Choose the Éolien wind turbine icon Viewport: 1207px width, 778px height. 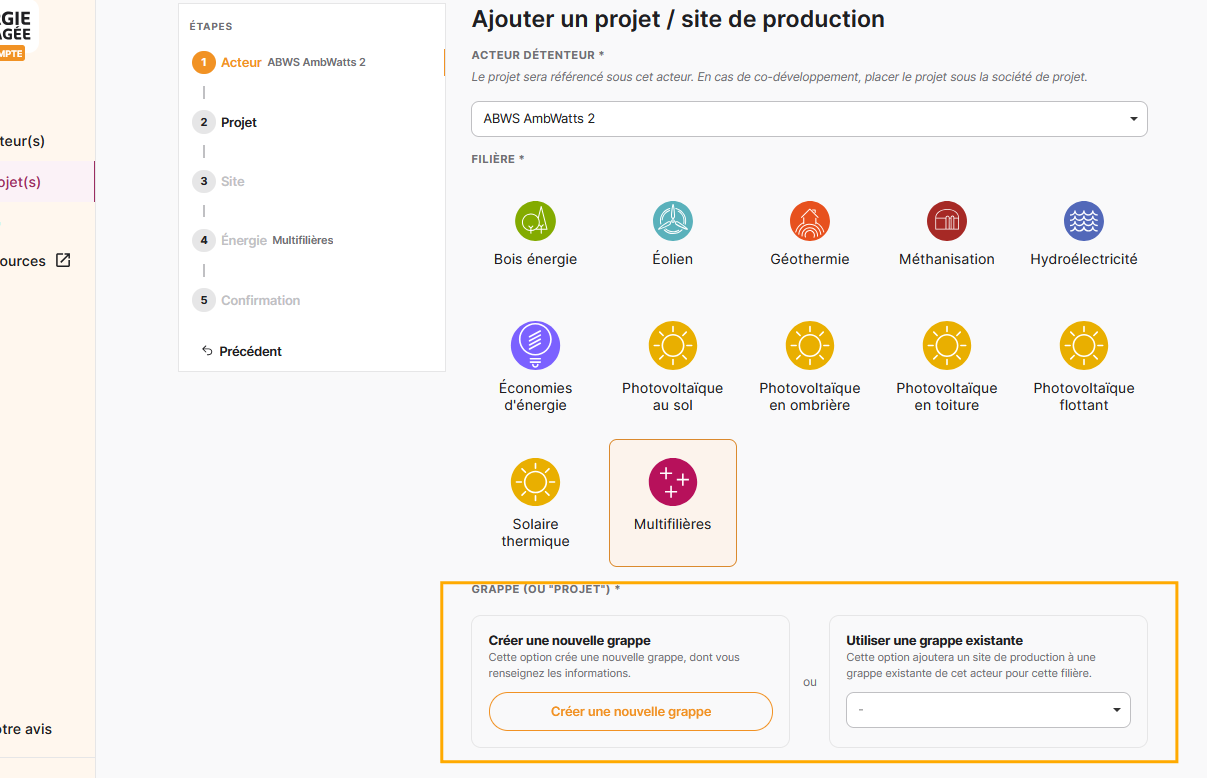[x=672, y=221]
